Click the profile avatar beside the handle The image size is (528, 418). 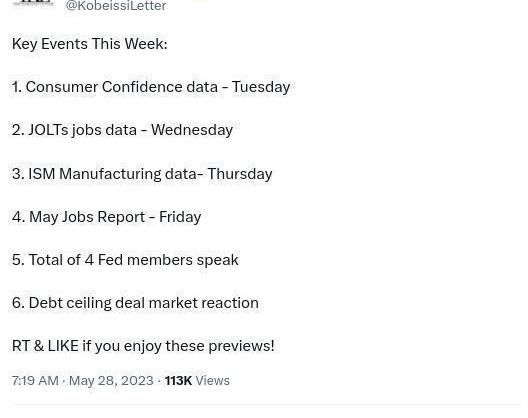33,3
